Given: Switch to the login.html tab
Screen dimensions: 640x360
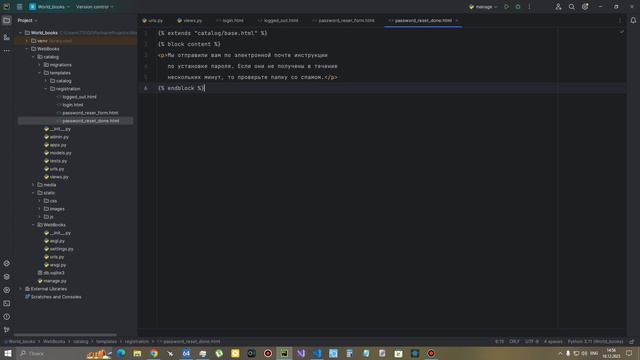Looking at the screenshot, I should (x=230, y=20).
